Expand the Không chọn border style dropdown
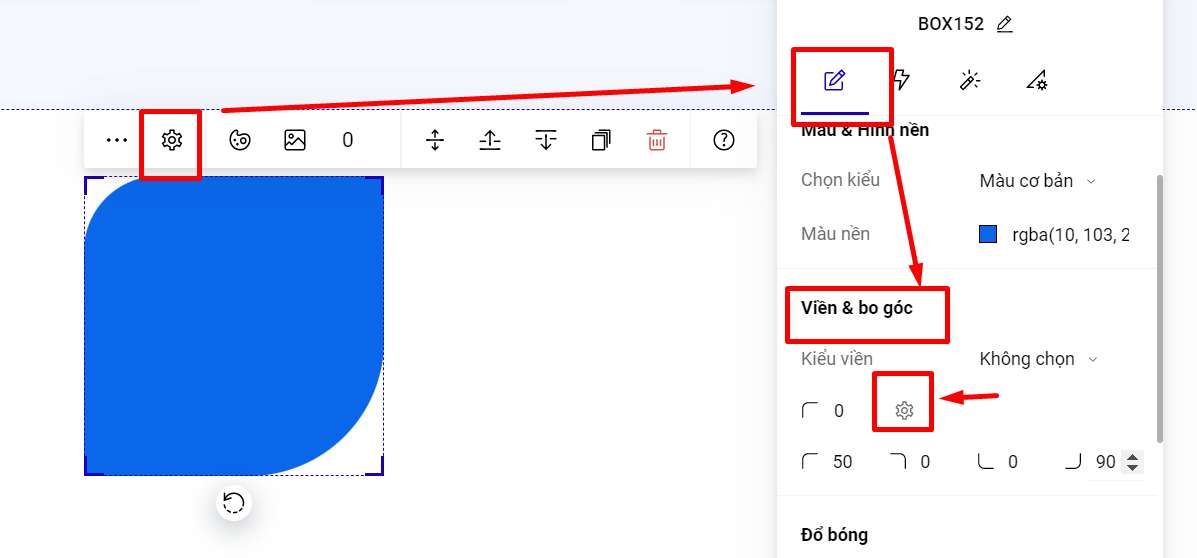Screen dimensions: 1197x558 tap(1038, 359)
